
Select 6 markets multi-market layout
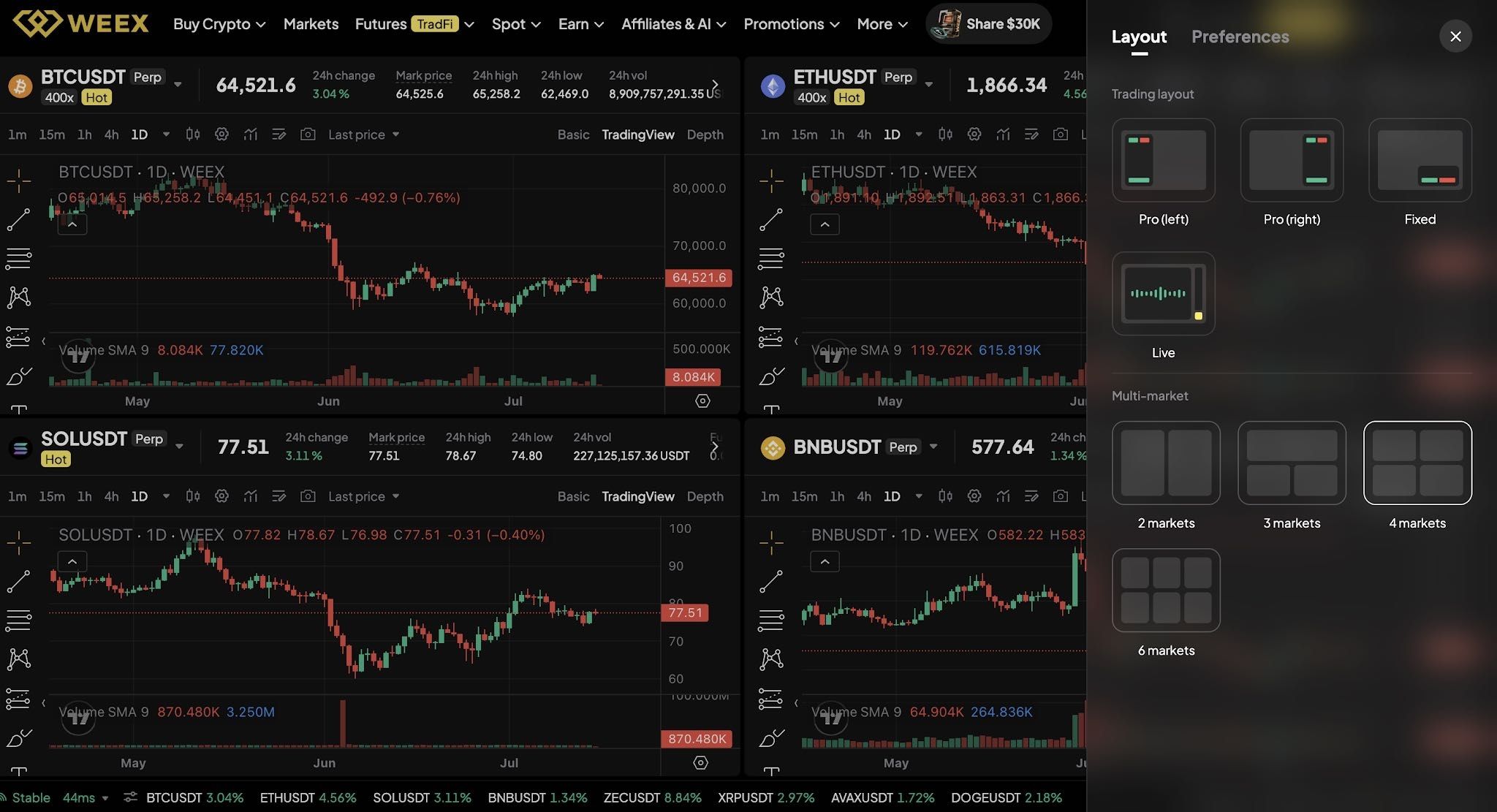coord(1166,590)
